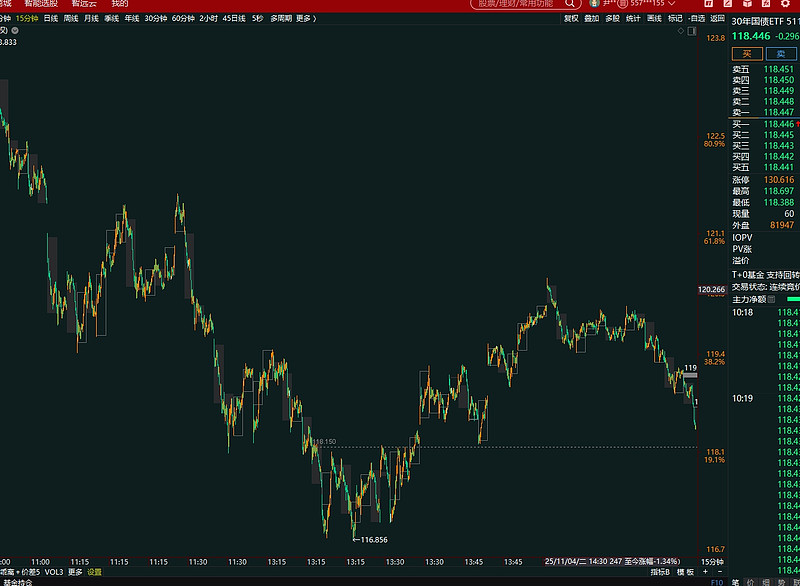The height and width of the screenshot is (586, 800).
Task: Open the settings gear icon
Action: [x=784, y=4]
